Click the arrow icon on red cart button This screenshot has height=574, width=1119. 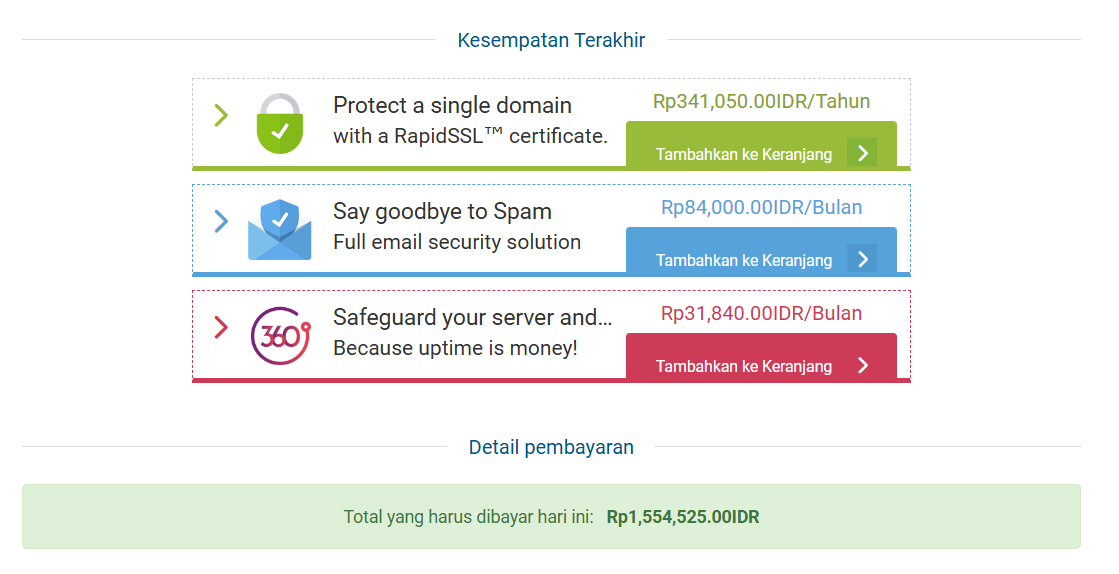coord(862,365)
